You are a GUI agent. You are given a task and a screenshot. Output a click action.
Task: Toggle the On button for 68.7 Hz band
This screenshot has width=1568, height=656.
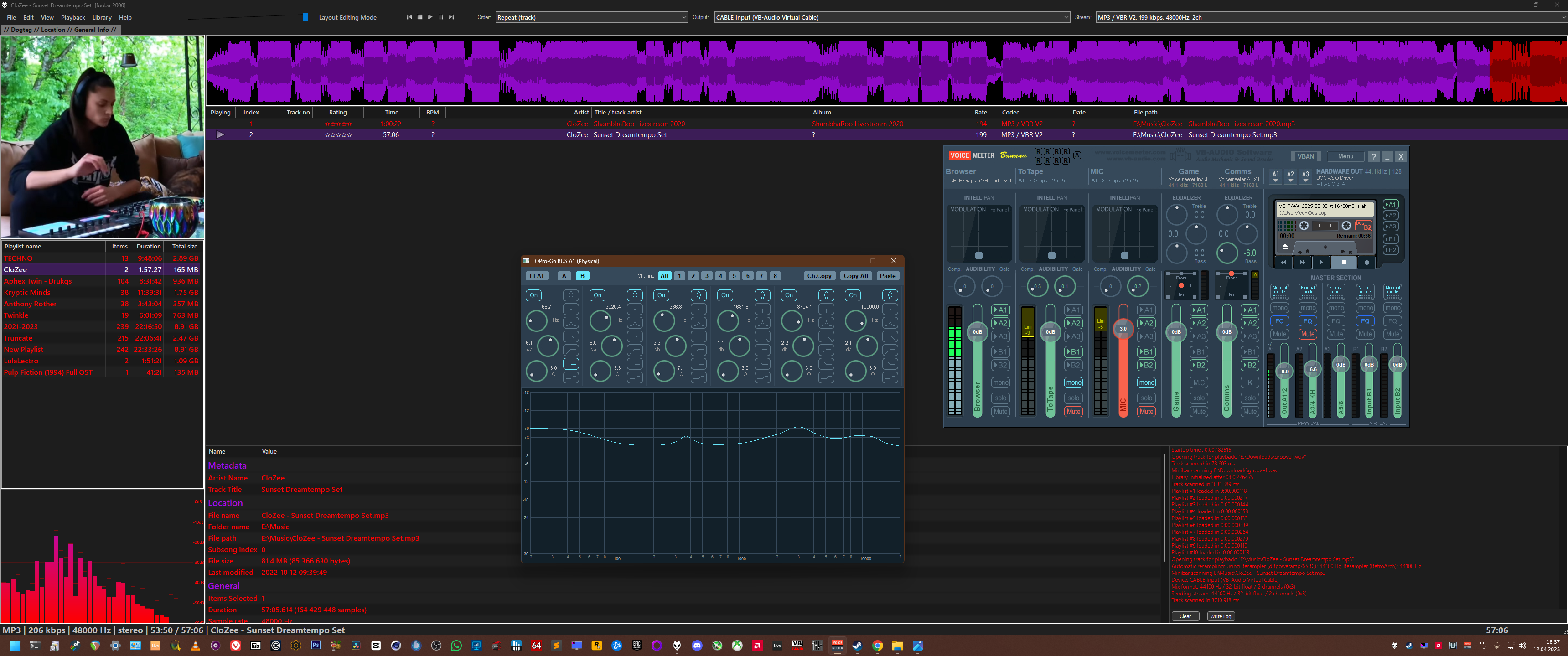[533, 295]
